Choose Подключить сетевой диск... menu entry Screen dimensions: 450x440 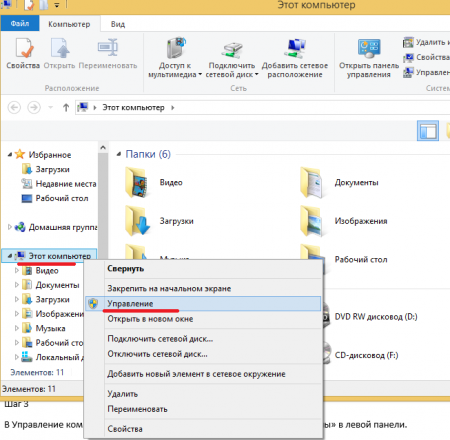point(203,339)
